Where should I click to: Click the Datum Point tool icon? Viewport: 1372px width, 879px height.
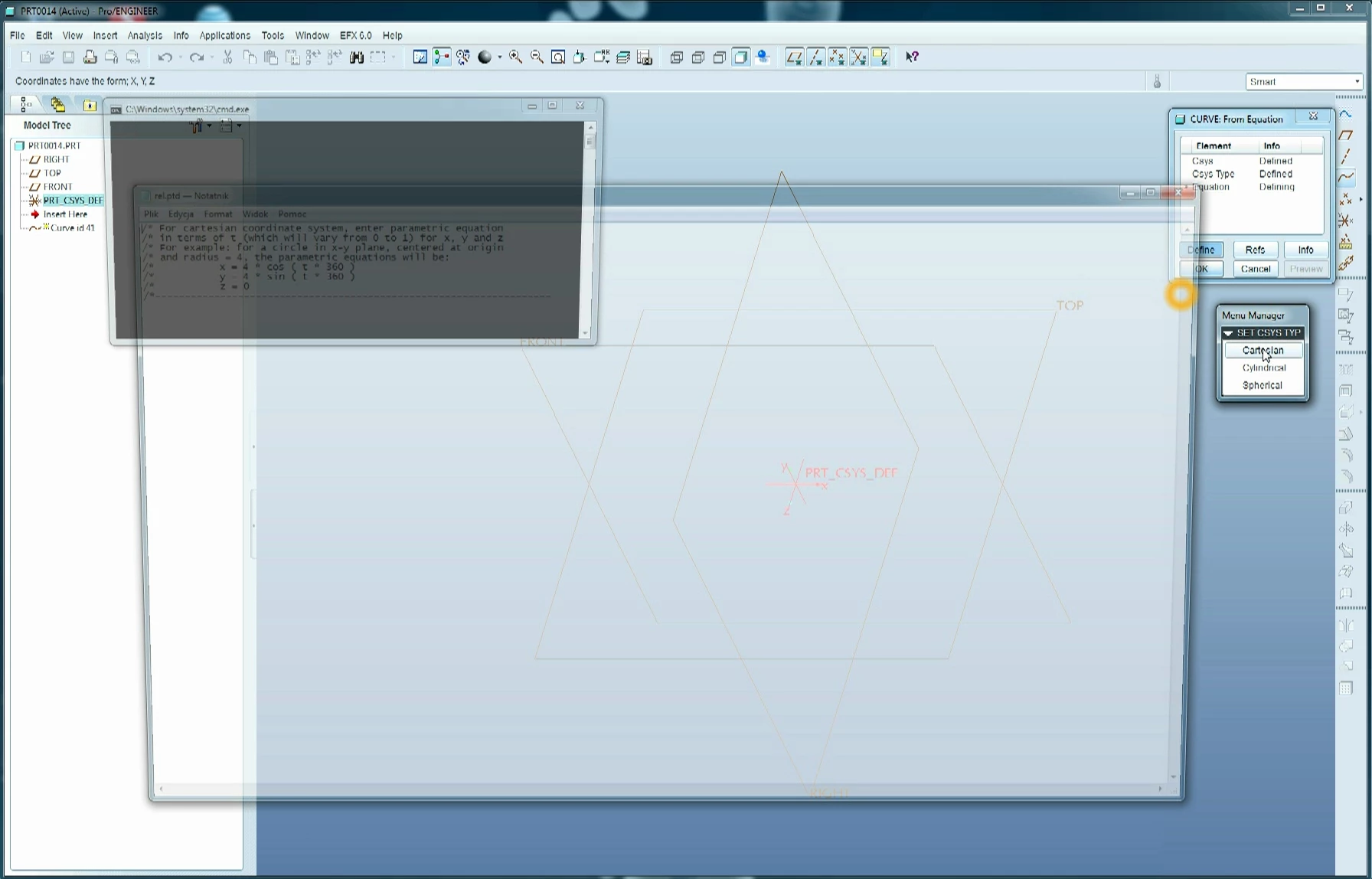pyautogui.click(x=1345, y=199)
